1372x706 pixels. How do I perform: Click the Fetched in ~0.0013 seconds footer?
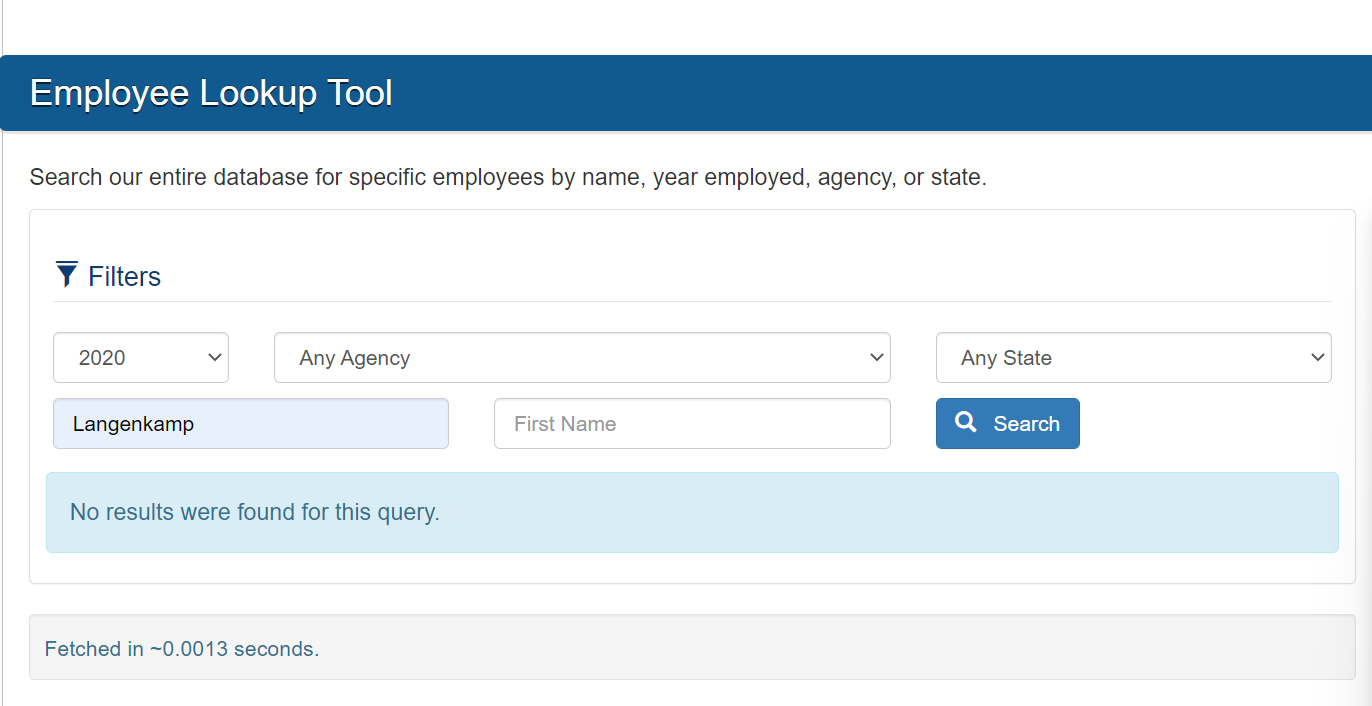pyautogui.click(x=182, y=649)
